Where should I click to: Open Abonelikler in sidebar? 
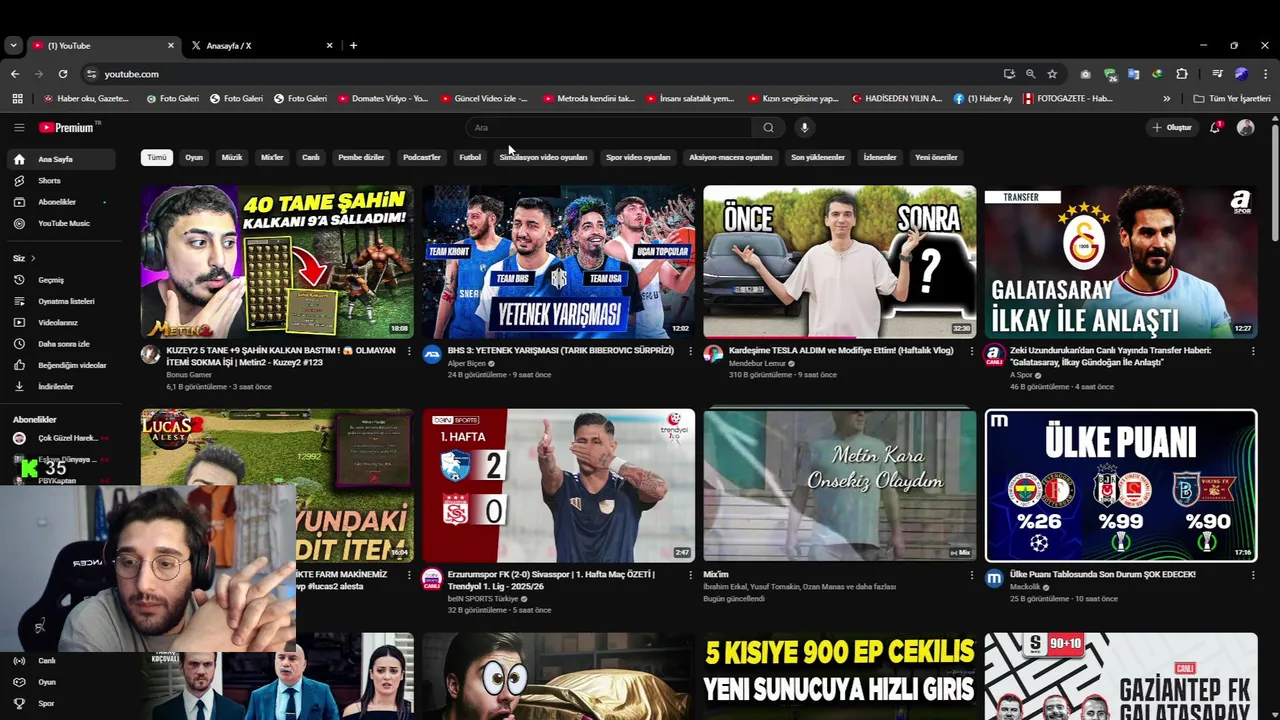(62, 202)
